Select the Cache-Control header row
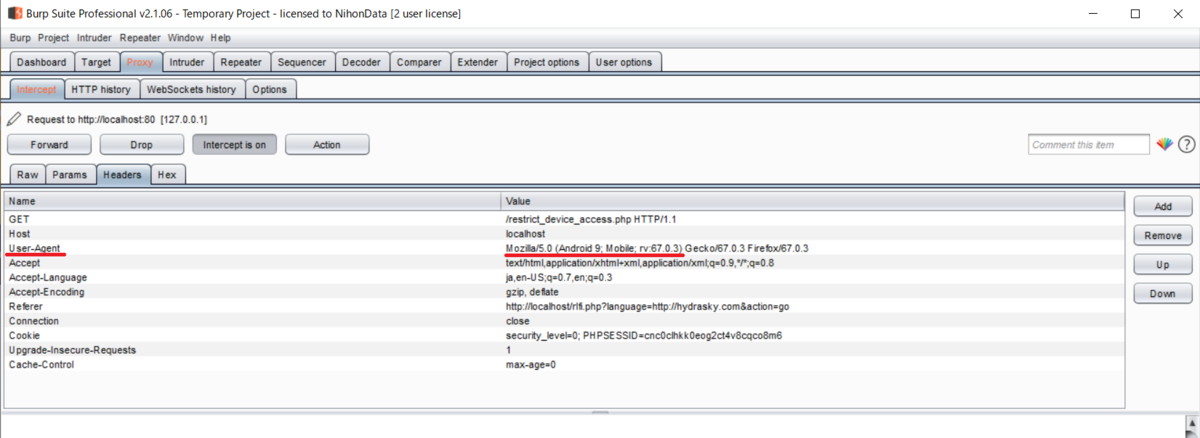 pos(563,365)
